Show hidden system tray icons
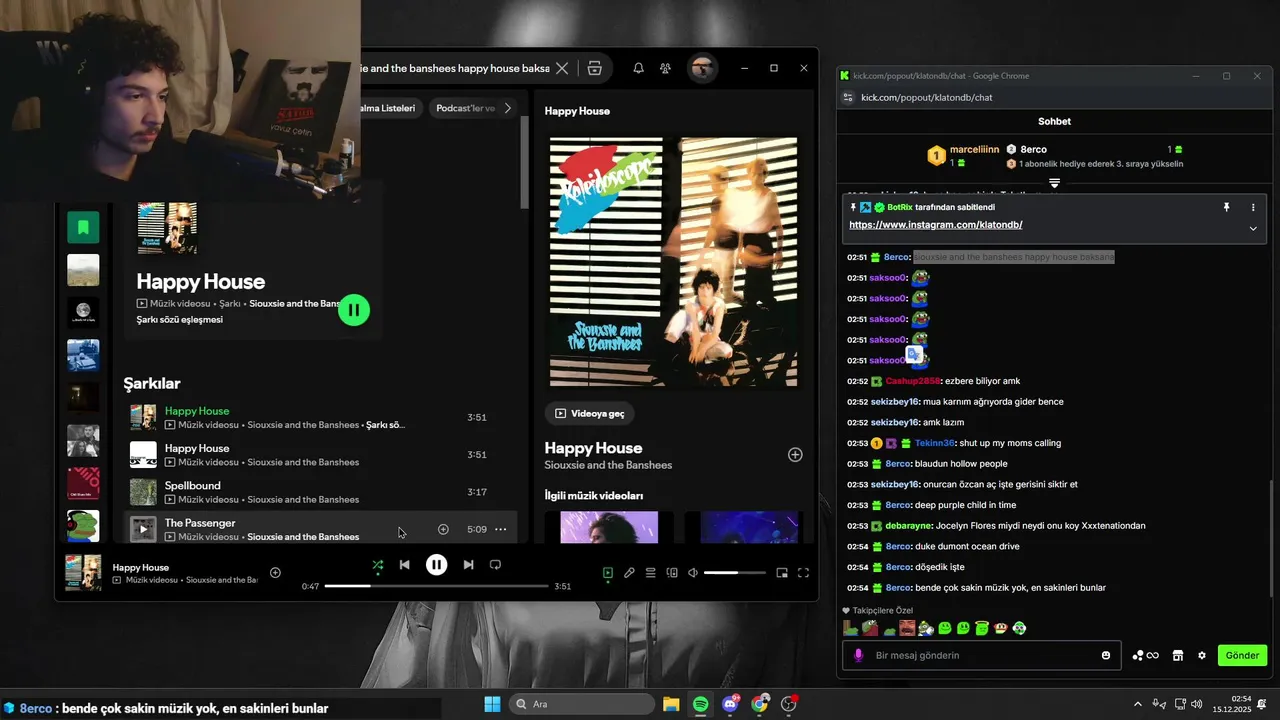The image size is (1280, 720). [x=1138, y=704]
